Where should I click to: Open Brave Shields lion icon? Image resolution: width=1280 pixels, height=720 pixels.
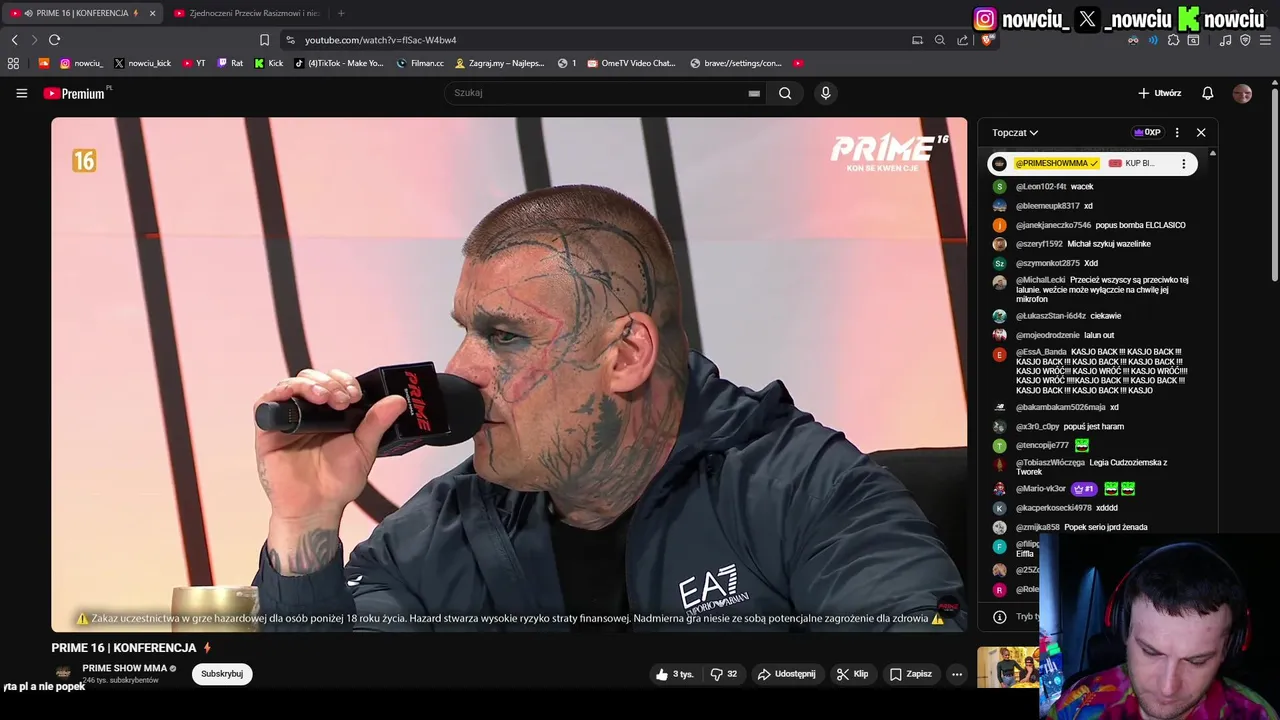(x=987, y=40)
